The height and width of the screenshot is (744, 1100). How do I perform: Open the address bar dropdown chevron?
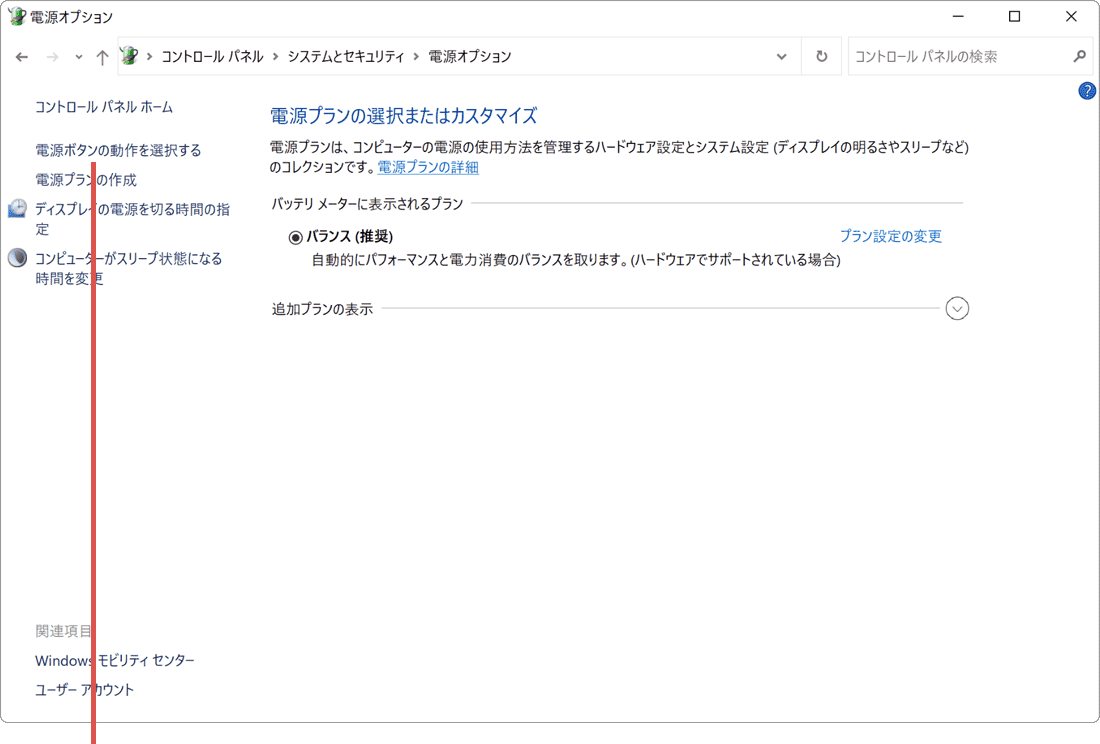tap(781, 57)
